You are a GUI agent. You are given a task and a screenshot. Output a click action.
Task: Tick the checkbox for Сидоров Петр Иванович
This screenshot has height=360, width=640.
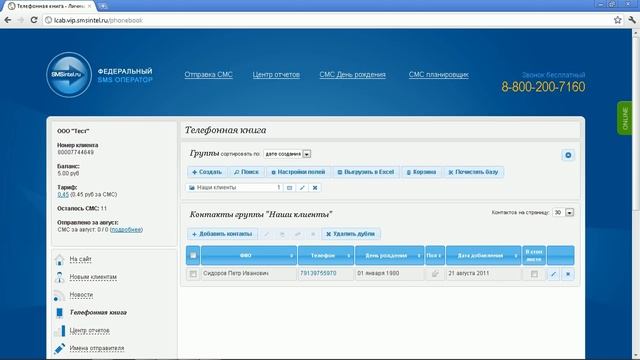coord(193,274)
